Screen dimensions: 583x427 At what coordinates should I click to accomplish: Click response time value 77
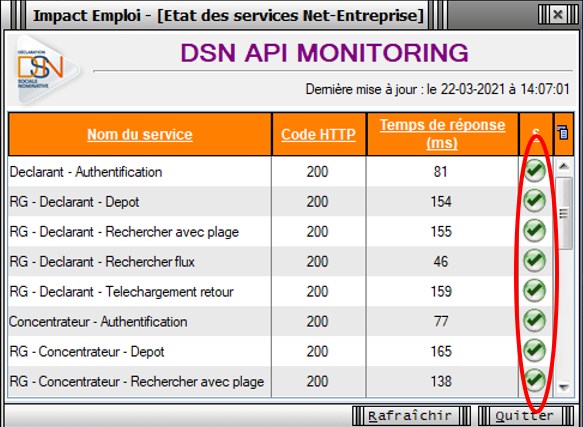(441, 321)
